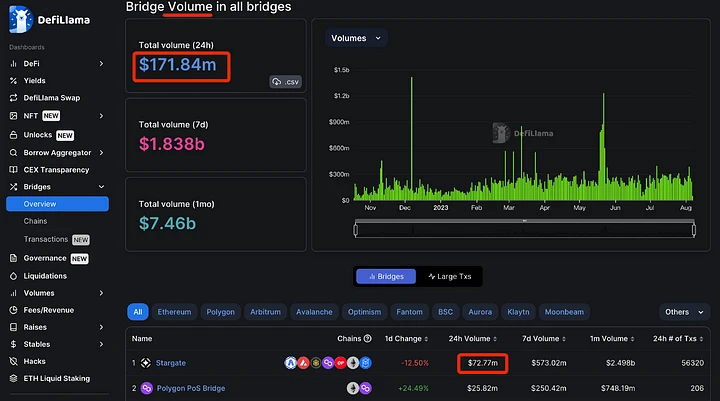Image resolution: width=720 pixels, height=401 pixels.
Task: Click the Stargate bridge icon
Action: [145, 362]
